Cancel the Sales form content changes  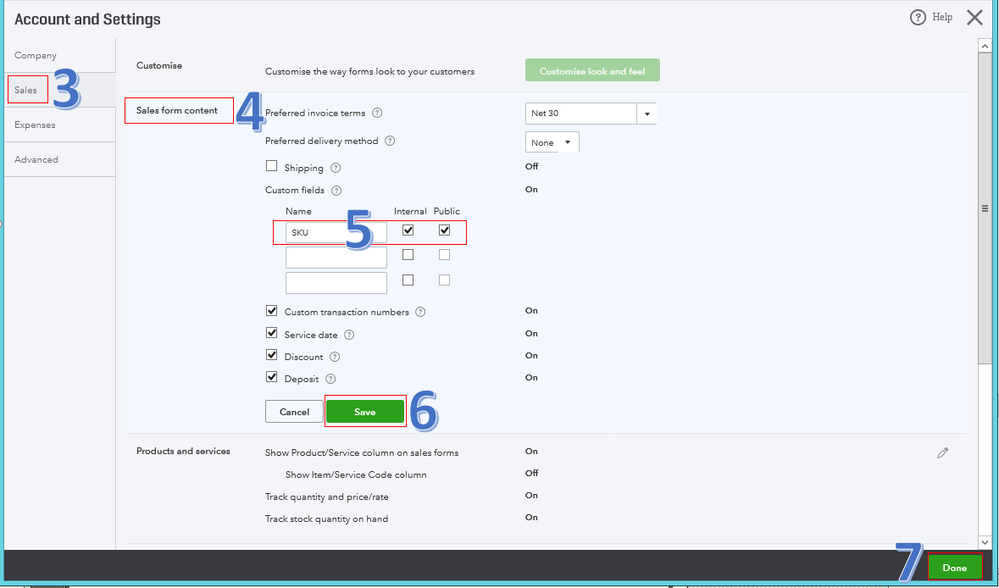[x=294, y=412]
